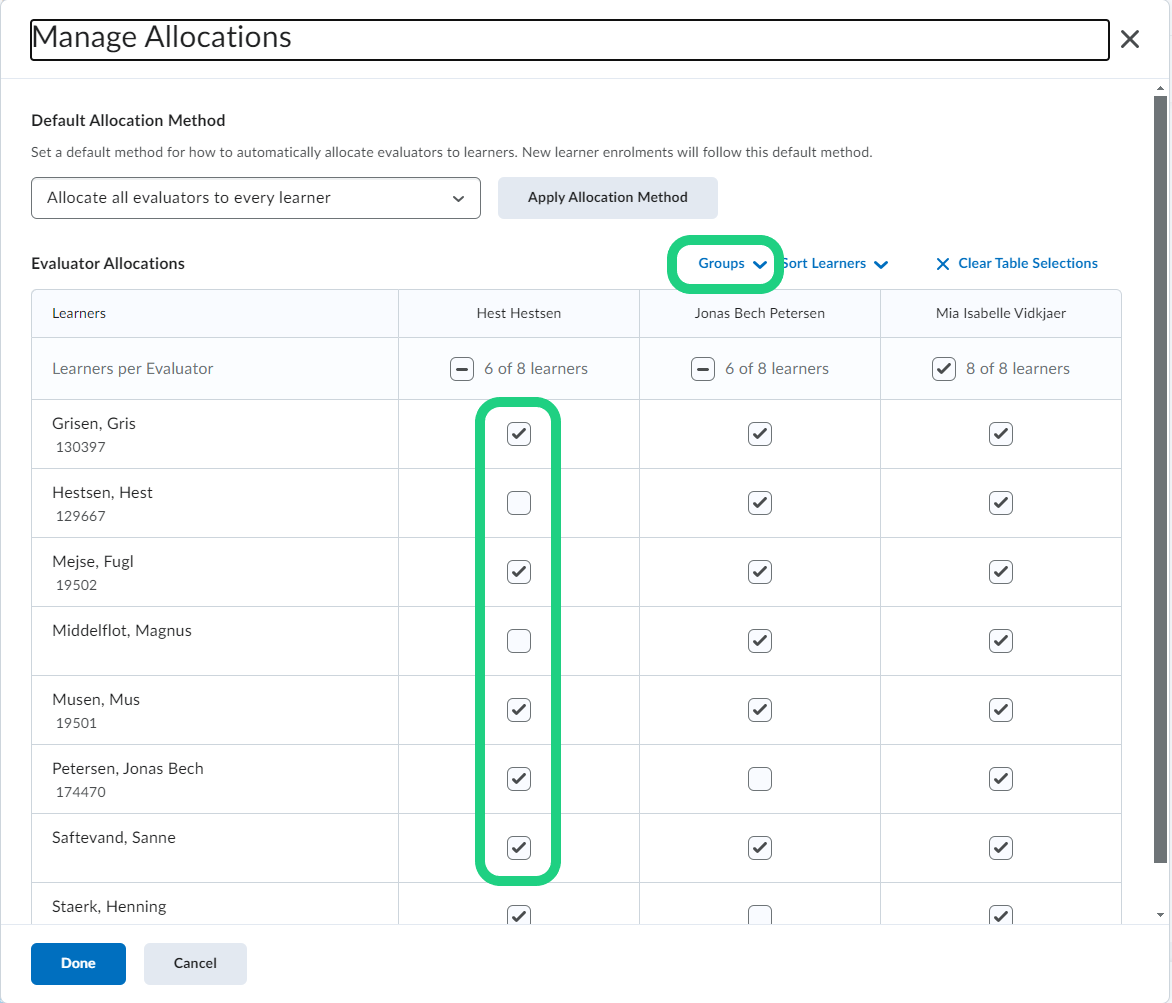Click the scrollbar up arrow

point(1160,89)
